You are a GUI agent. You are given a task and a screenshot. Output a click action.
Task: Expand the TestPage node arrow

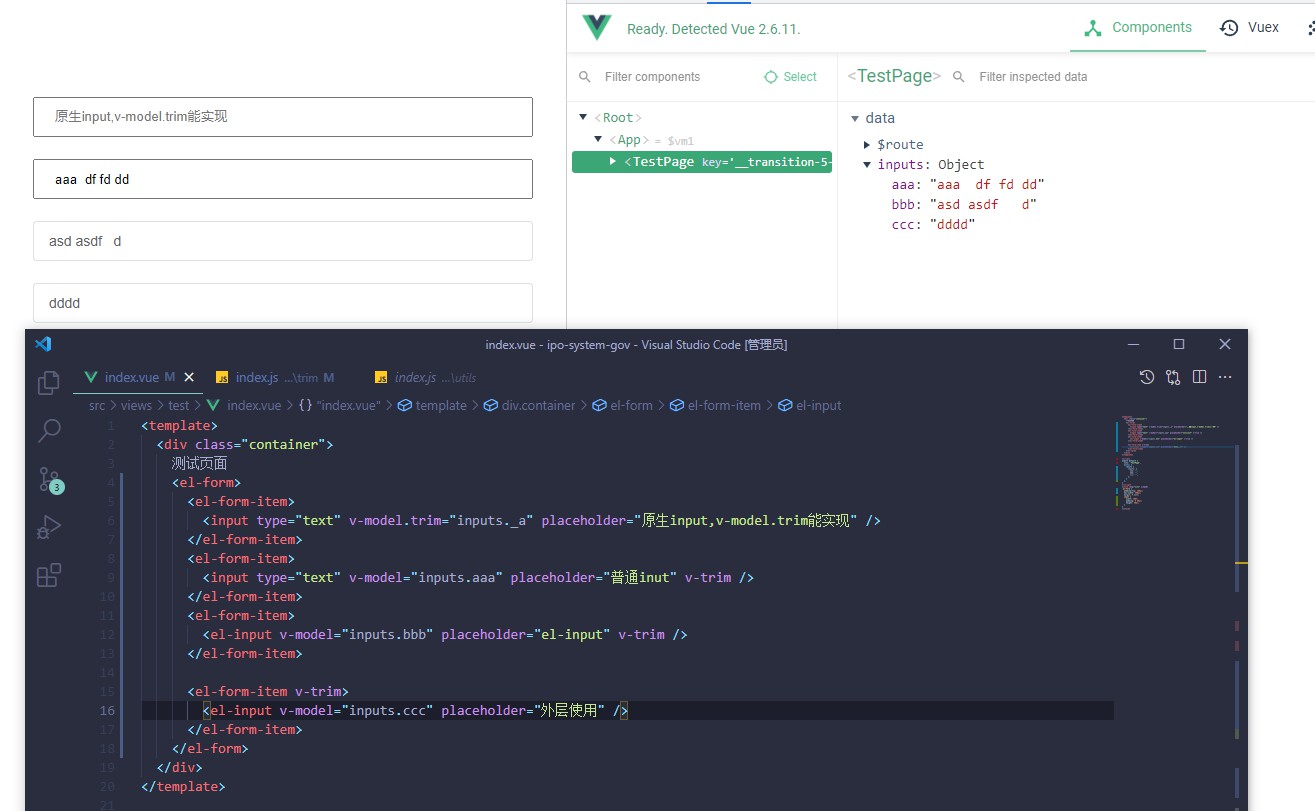613,161
